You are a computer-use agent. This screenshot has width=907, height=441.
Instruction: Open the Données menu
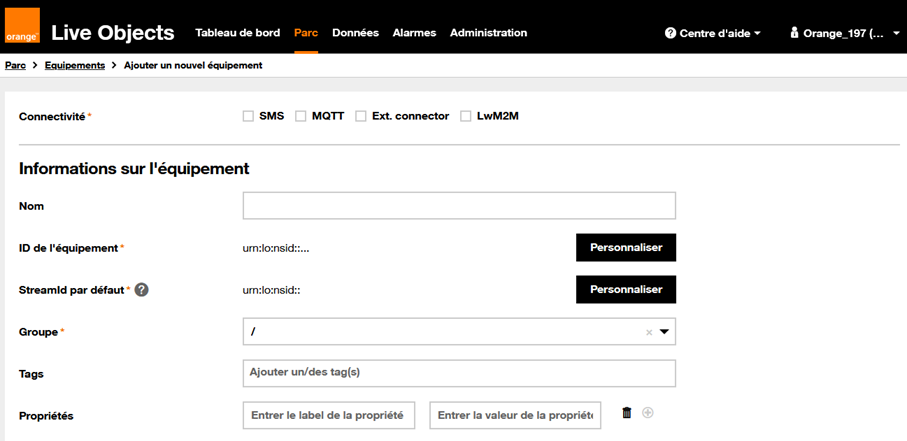[x=355, y=33]
